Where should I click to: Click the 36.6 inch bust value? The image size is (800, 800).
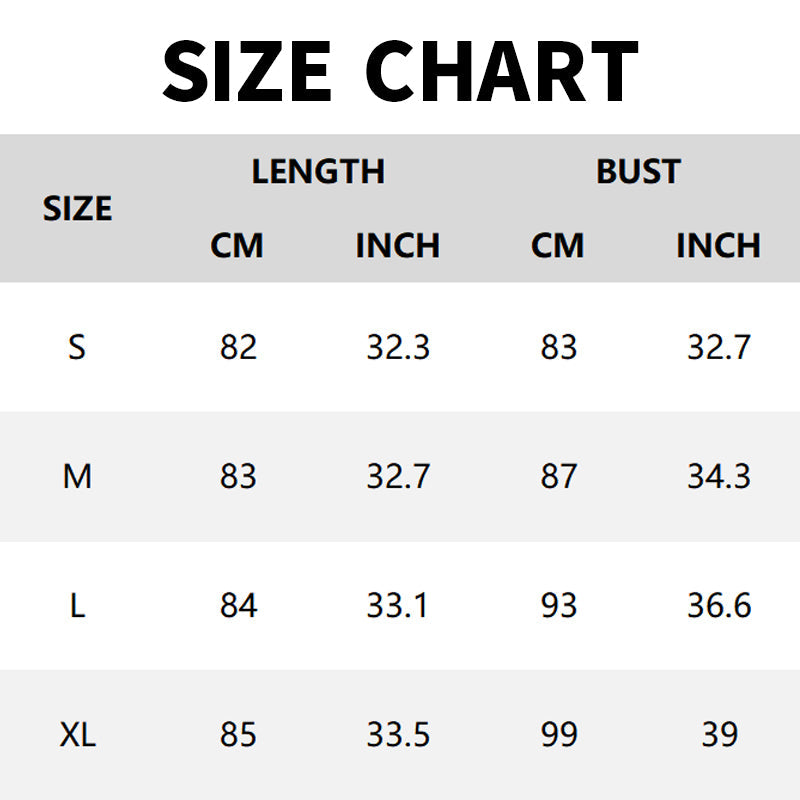[x=718, y=606]
